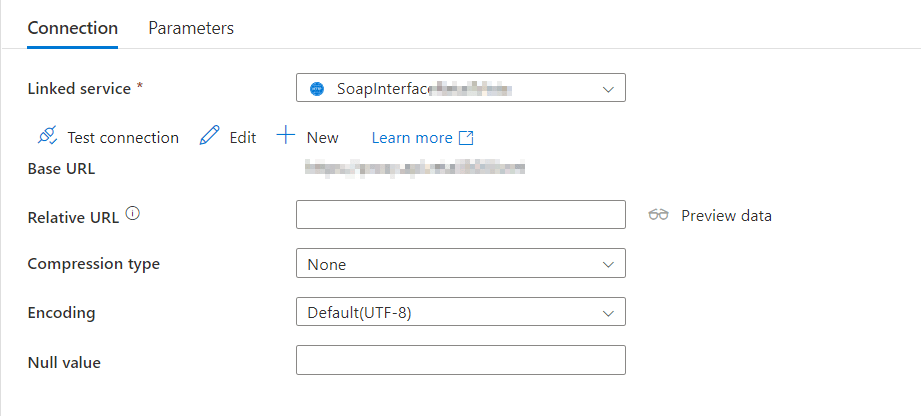Click the New linked service button
The image size is (921, 416).
(x=322, y=138)
